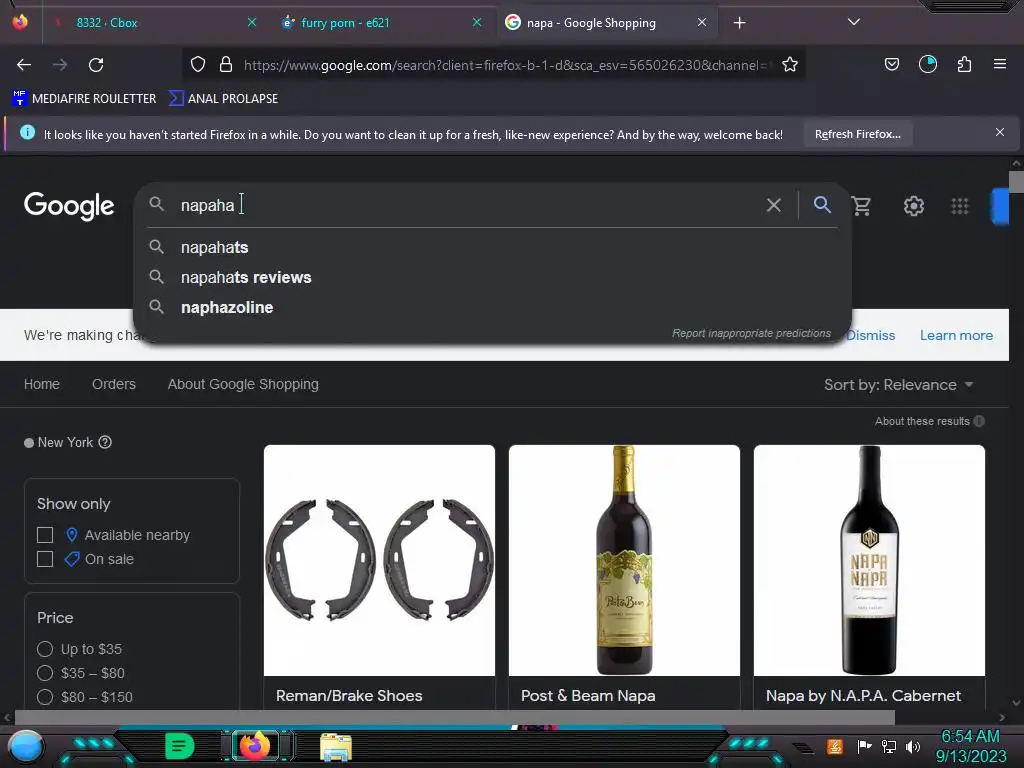The image size is (1024, 768).
Task: Select the $35 – $80 price option
Action: (x=45, y=673)
